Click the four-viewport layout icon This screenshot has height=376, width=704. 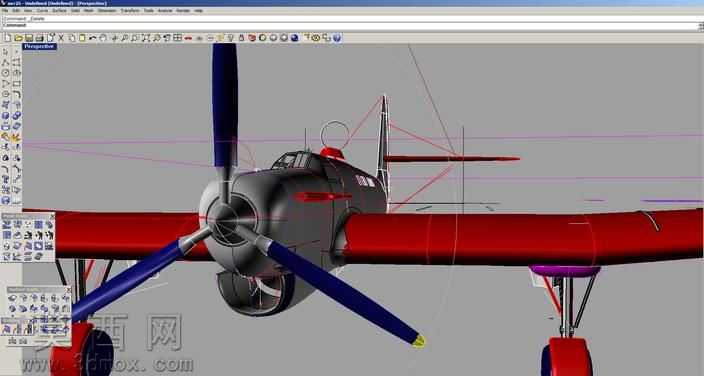click(x=178, y=38)
